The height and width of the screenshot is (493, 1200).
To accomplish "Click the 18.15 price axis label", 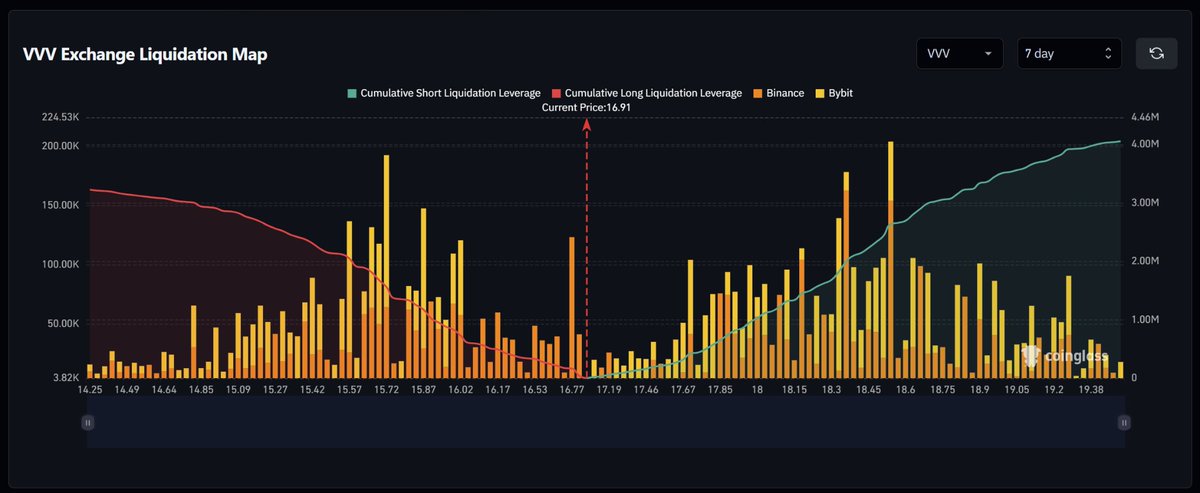I will (795, 390).
